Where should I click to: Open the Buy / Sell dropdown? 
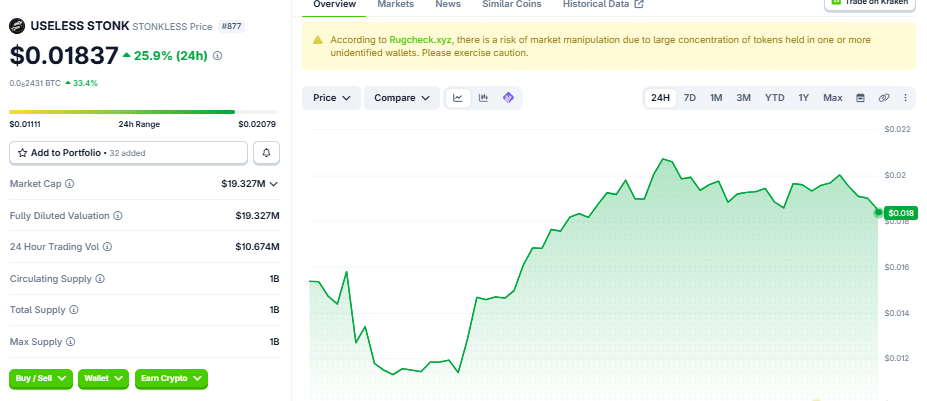[41, 379]
